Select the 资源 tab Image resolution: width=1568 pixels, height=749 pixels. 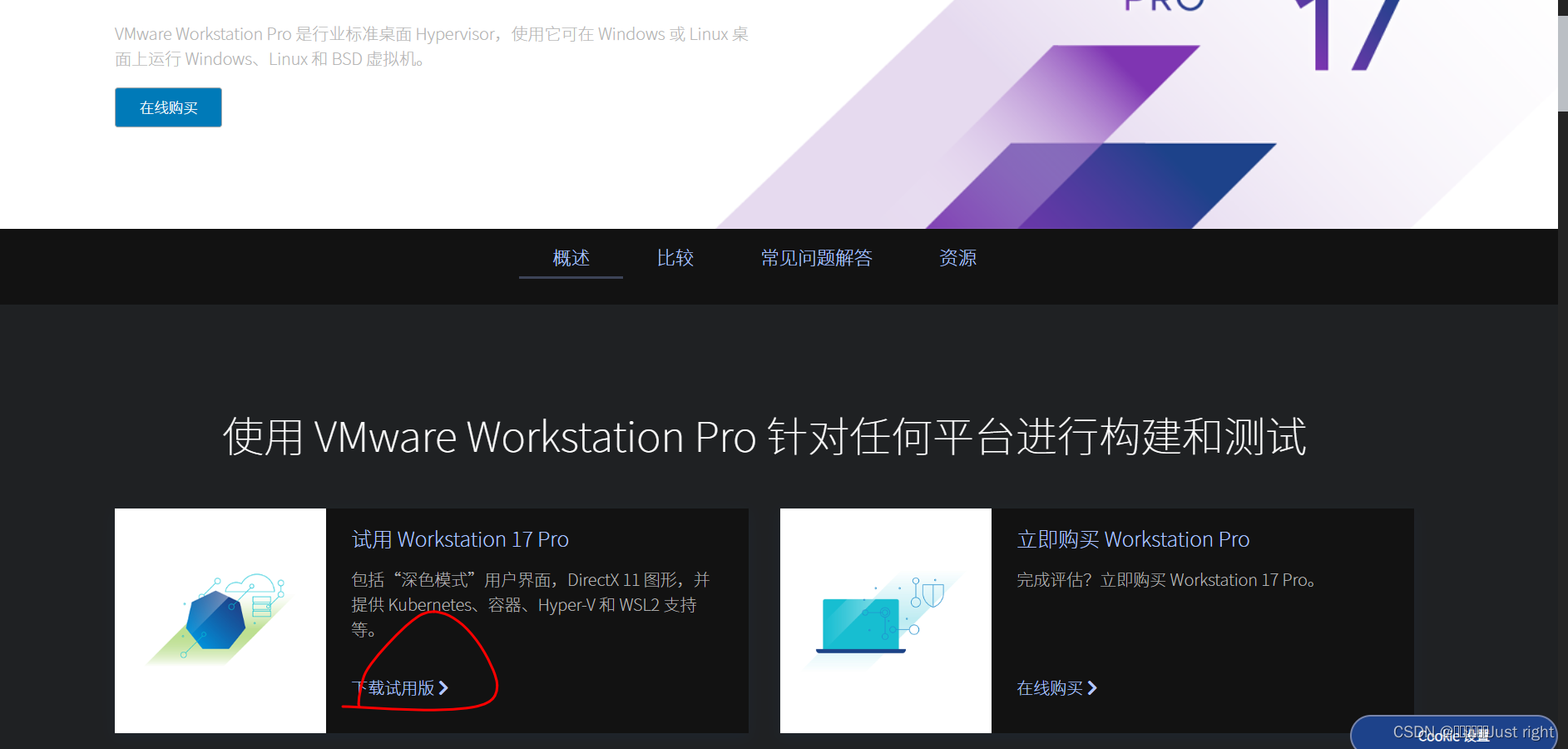957,258
